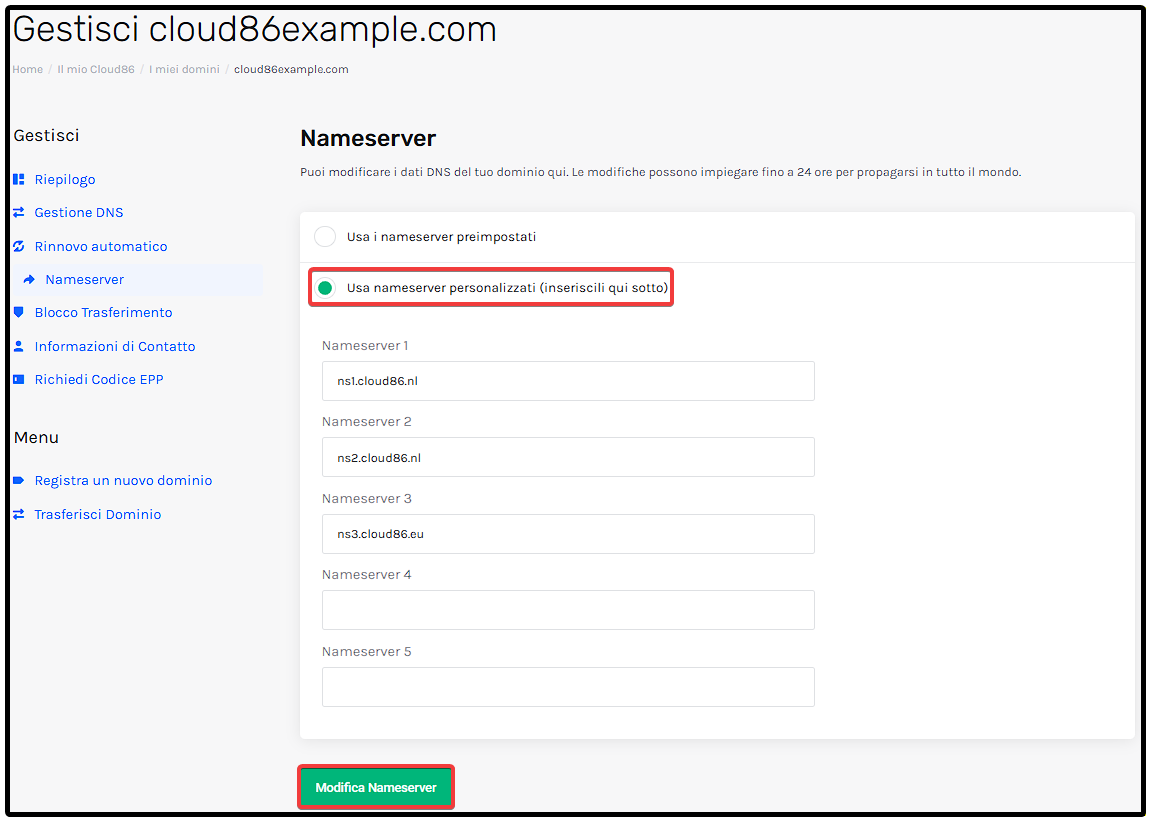Click Trasferisci Dominio link
Image resolution: width=1151 pixels, height=822 pixels.
pos(98,514)
